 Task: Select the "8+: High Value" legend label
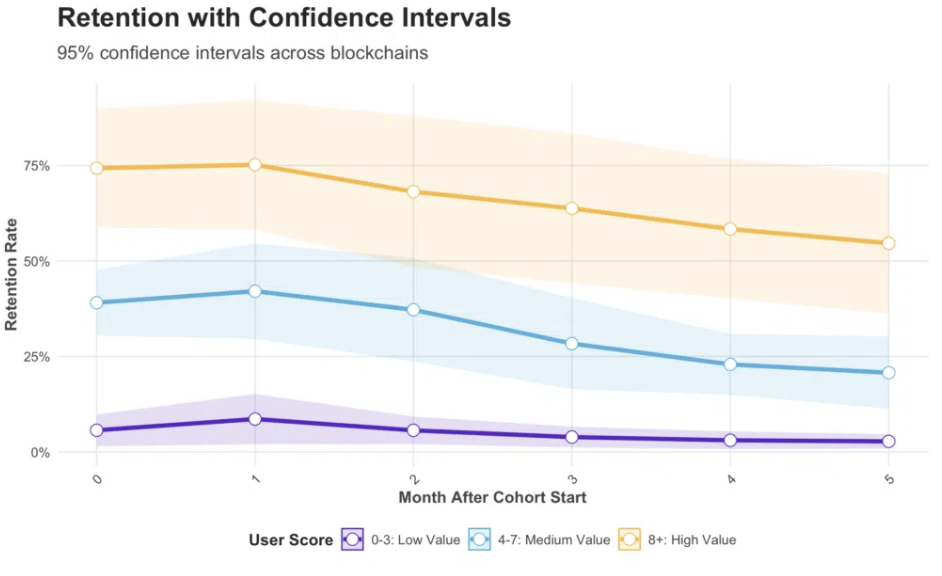pos(692,540)
